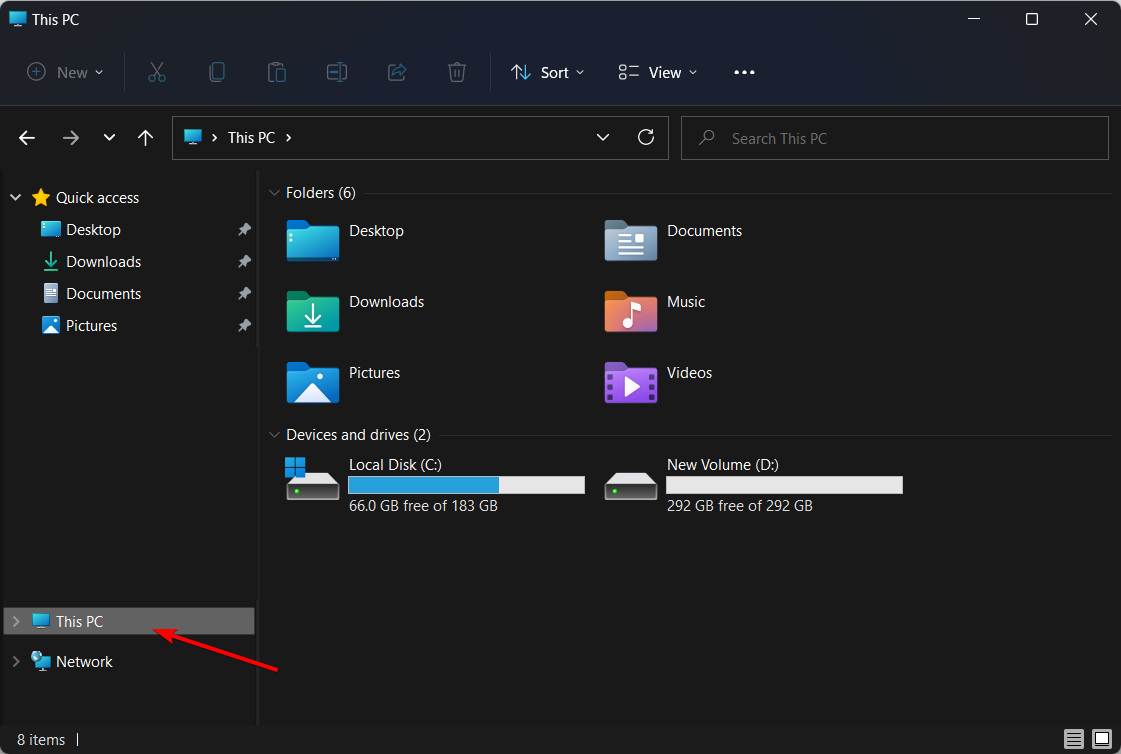The width and height of the screenshot is (1121, 754).
Task: Click the 'Local Disk (C:)' drive name
Action: point(395,465)
